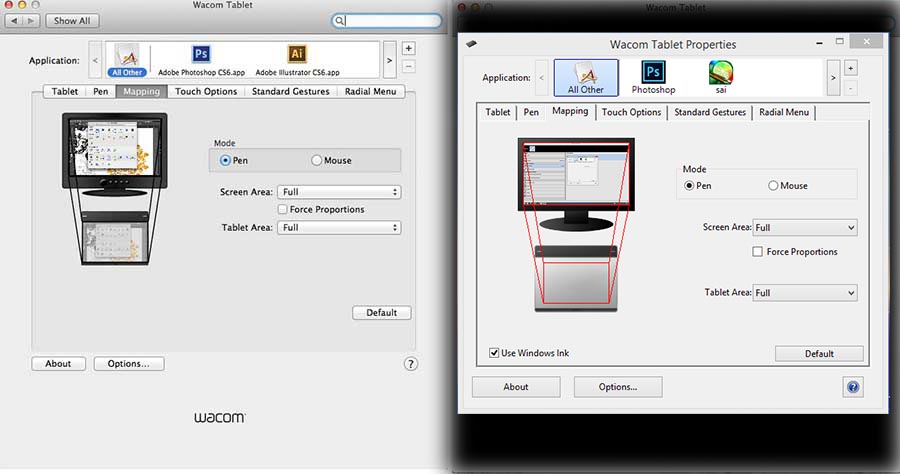Switch to Tablet tab in Windows window

tap(498, 112)
